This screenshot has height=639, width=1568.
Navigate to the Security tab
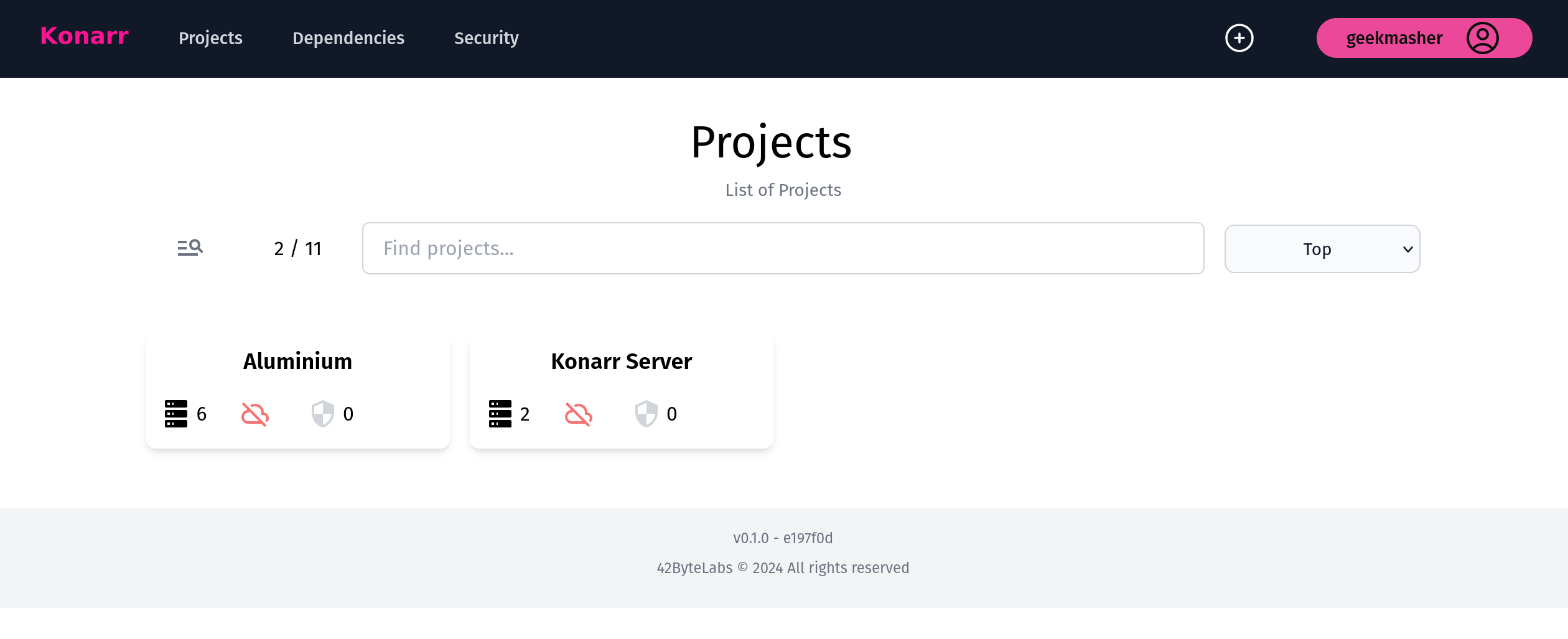coord(487,38)
